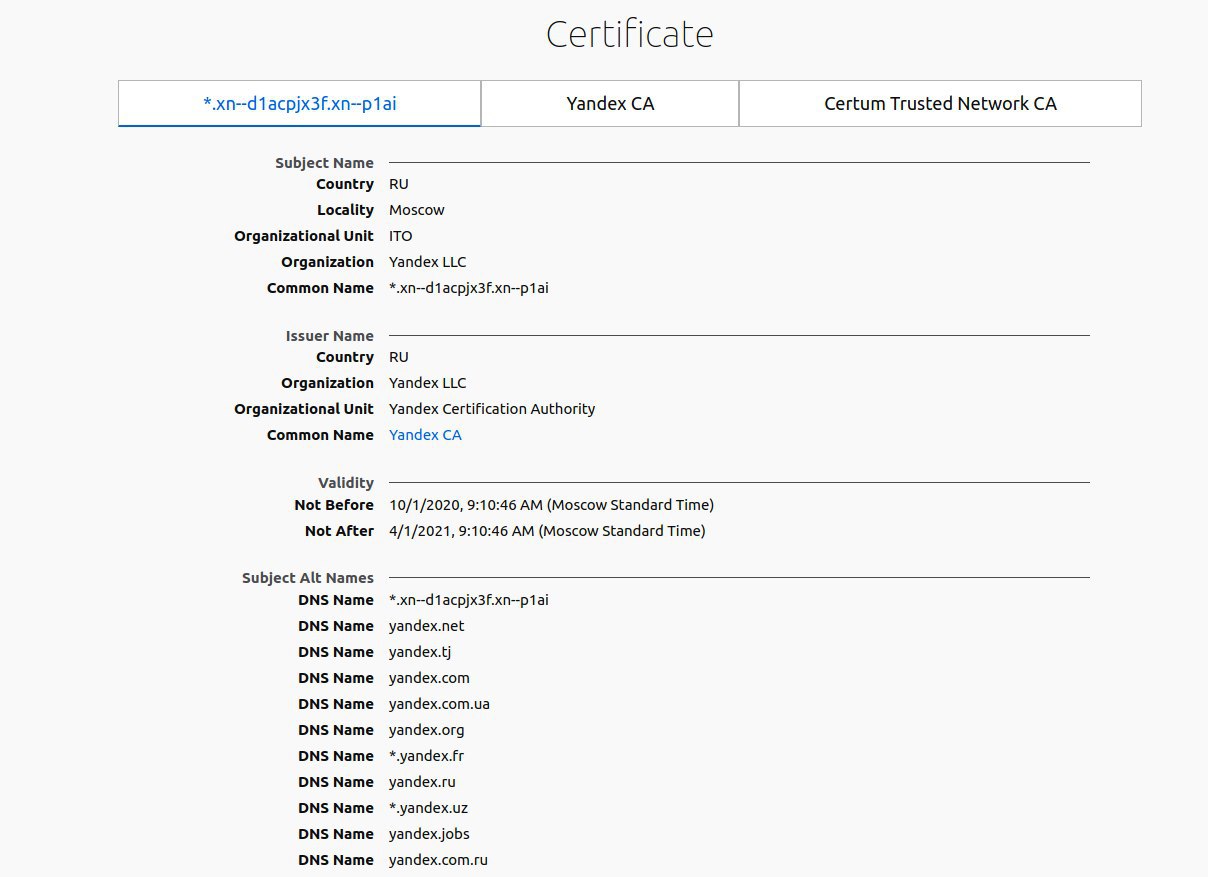Click the Not Before label
Screen dimensions: 1208x877
(334, 505)
